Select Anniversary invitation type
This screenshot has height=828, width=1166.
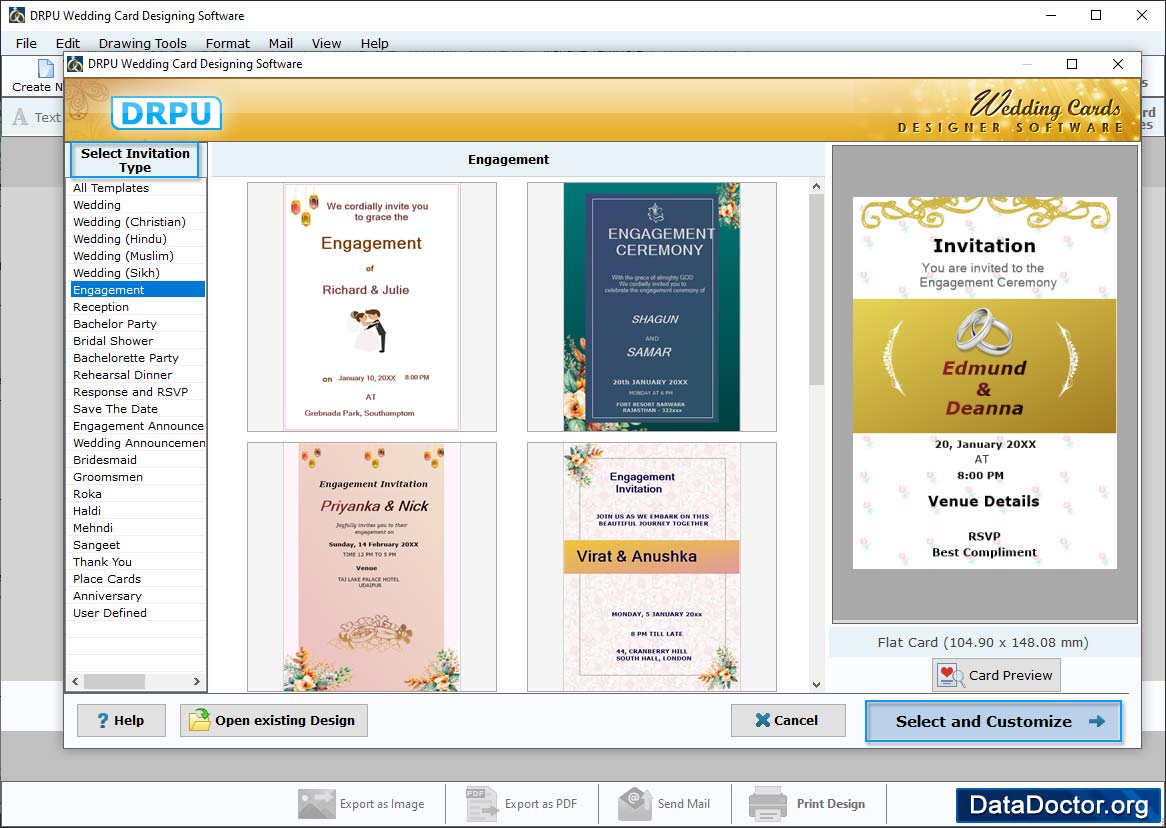coord(138,596)
